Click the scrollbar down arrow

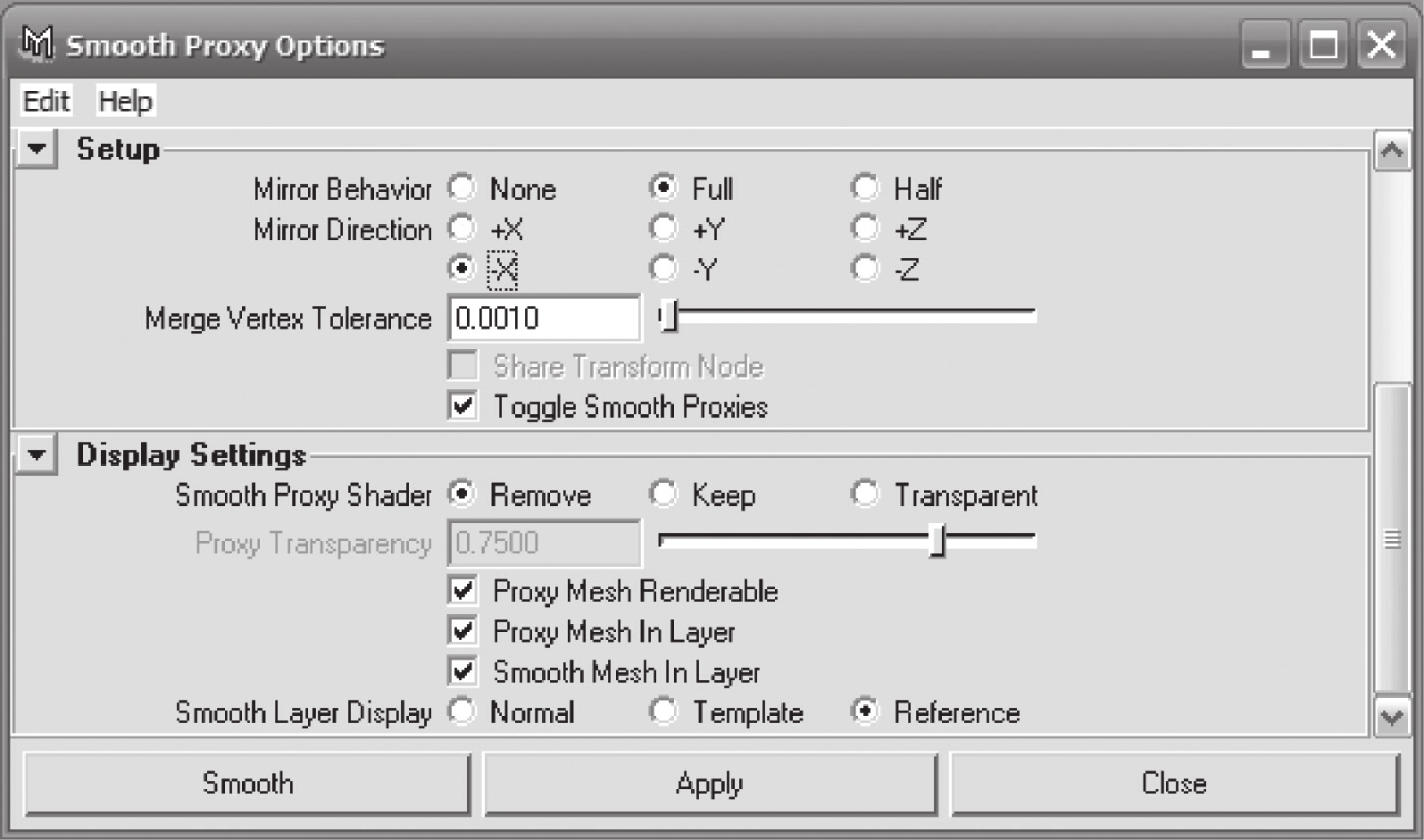1392,716
